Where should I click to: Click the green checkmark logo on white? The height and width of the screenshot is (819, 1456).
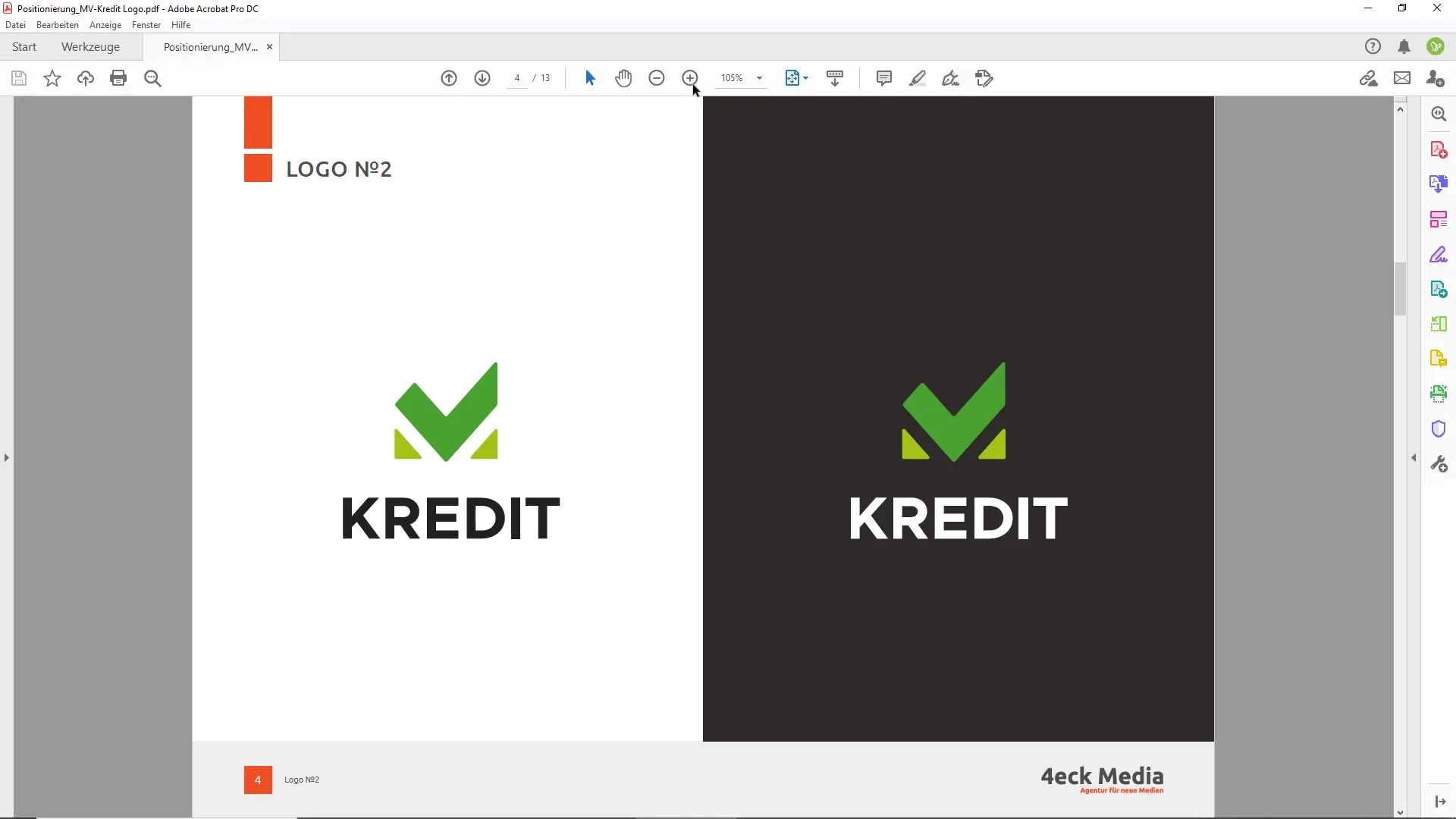pos(447,412)
